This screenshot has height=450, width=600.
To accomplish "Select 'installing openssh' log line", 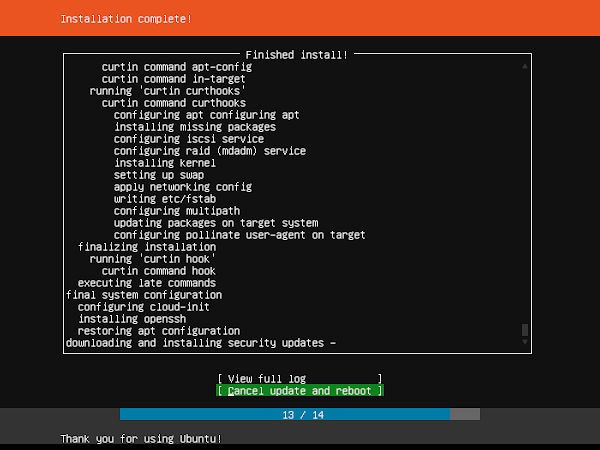I will 132,319.
